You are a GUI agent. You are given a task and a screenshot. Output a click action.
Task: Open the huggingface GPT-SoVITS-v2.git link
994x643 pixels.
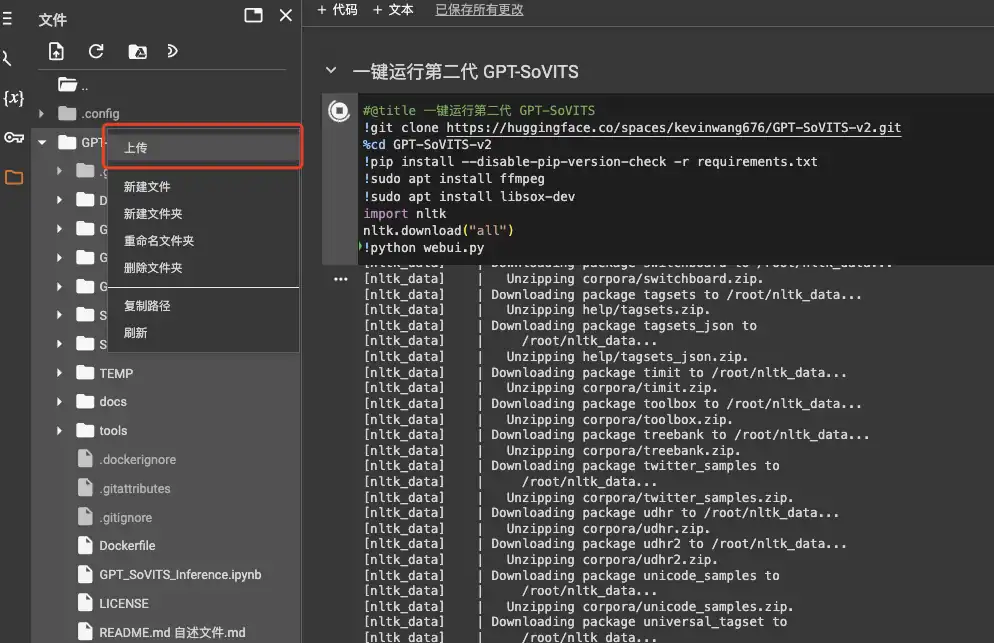pyautogui.click(x=673, y=127)
